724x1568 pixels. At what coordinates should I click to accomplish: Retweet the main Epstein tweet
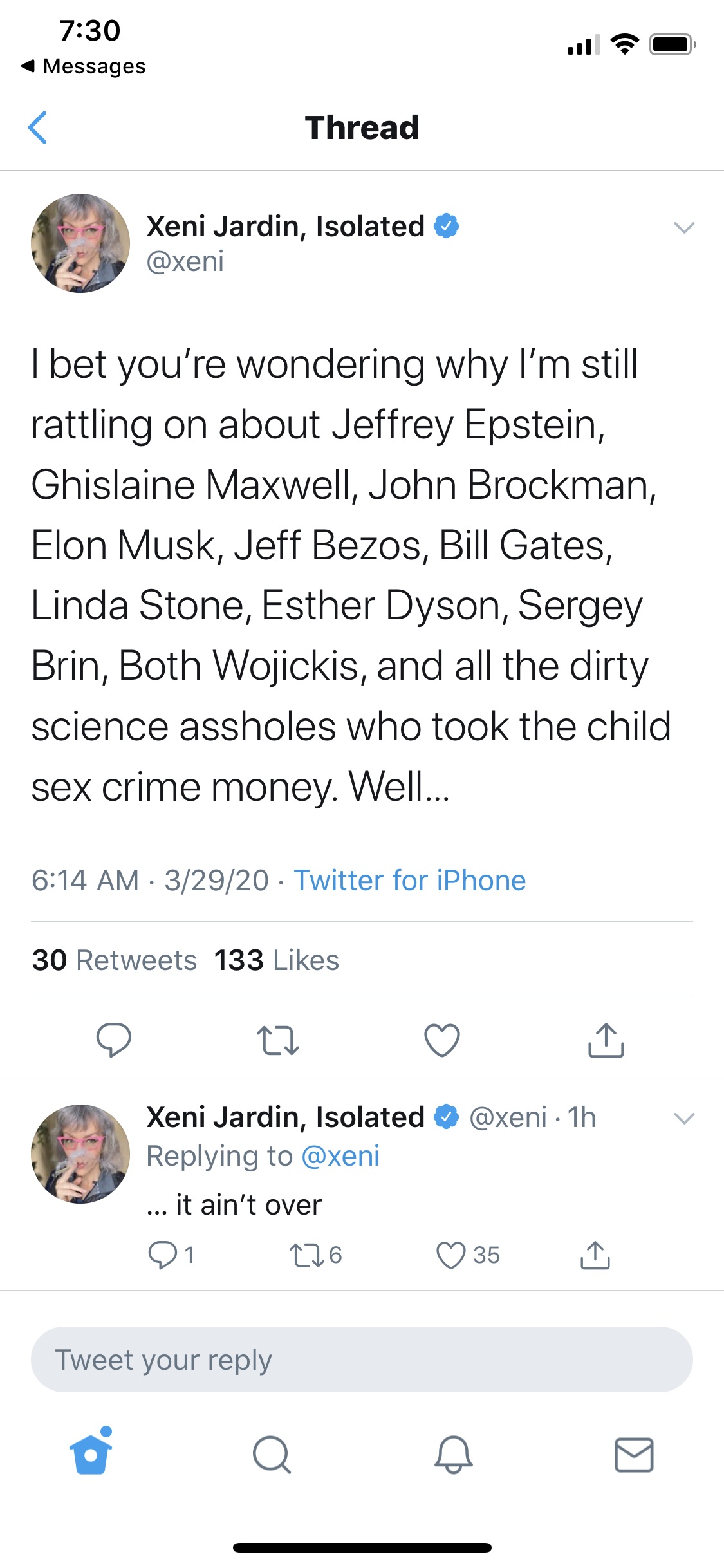277,1040
